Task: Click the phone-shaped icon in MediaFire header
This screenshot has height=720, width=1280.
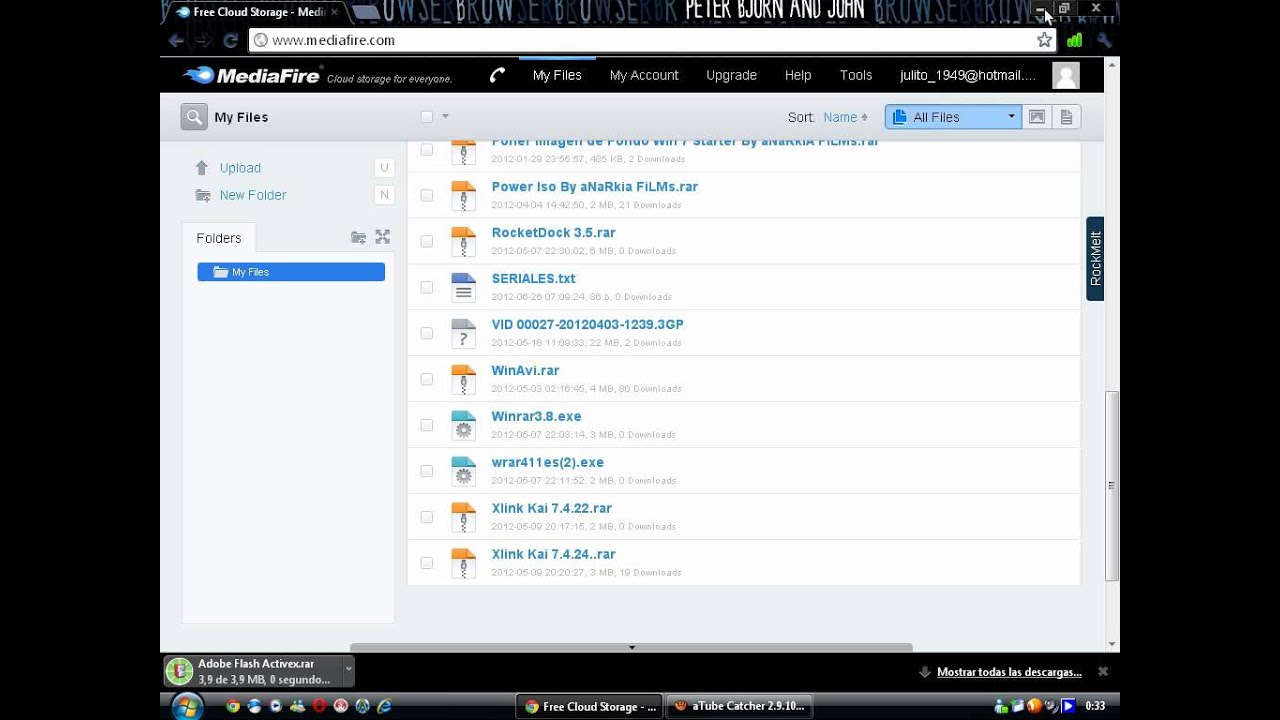Action: coord(497,75)
